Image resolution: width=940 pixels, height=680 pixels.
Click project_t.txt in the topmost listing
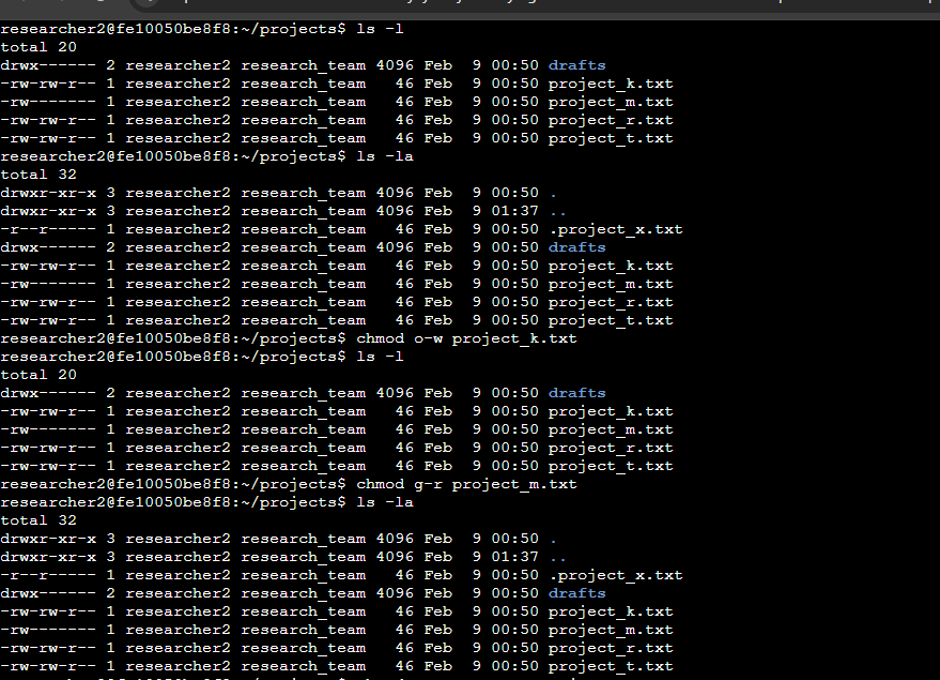tap(610, 138)
